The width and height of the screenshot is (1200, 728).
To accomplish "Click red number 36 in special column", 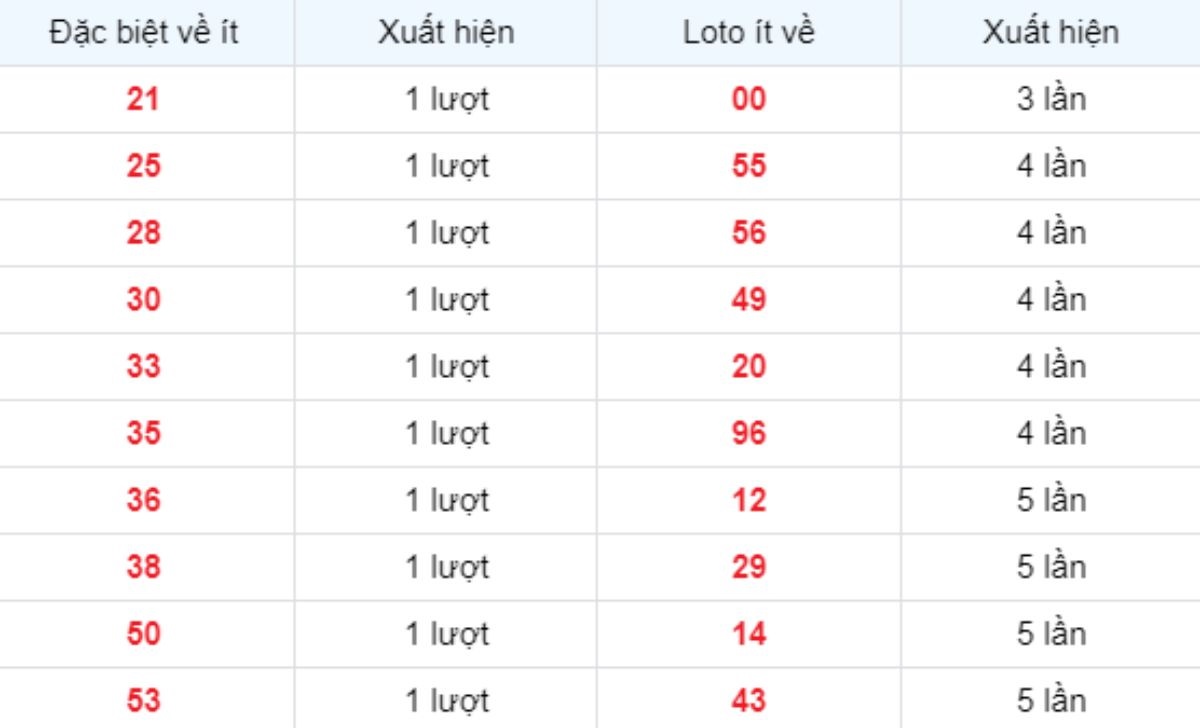I will pyautogui.click(x=143, y=500).
